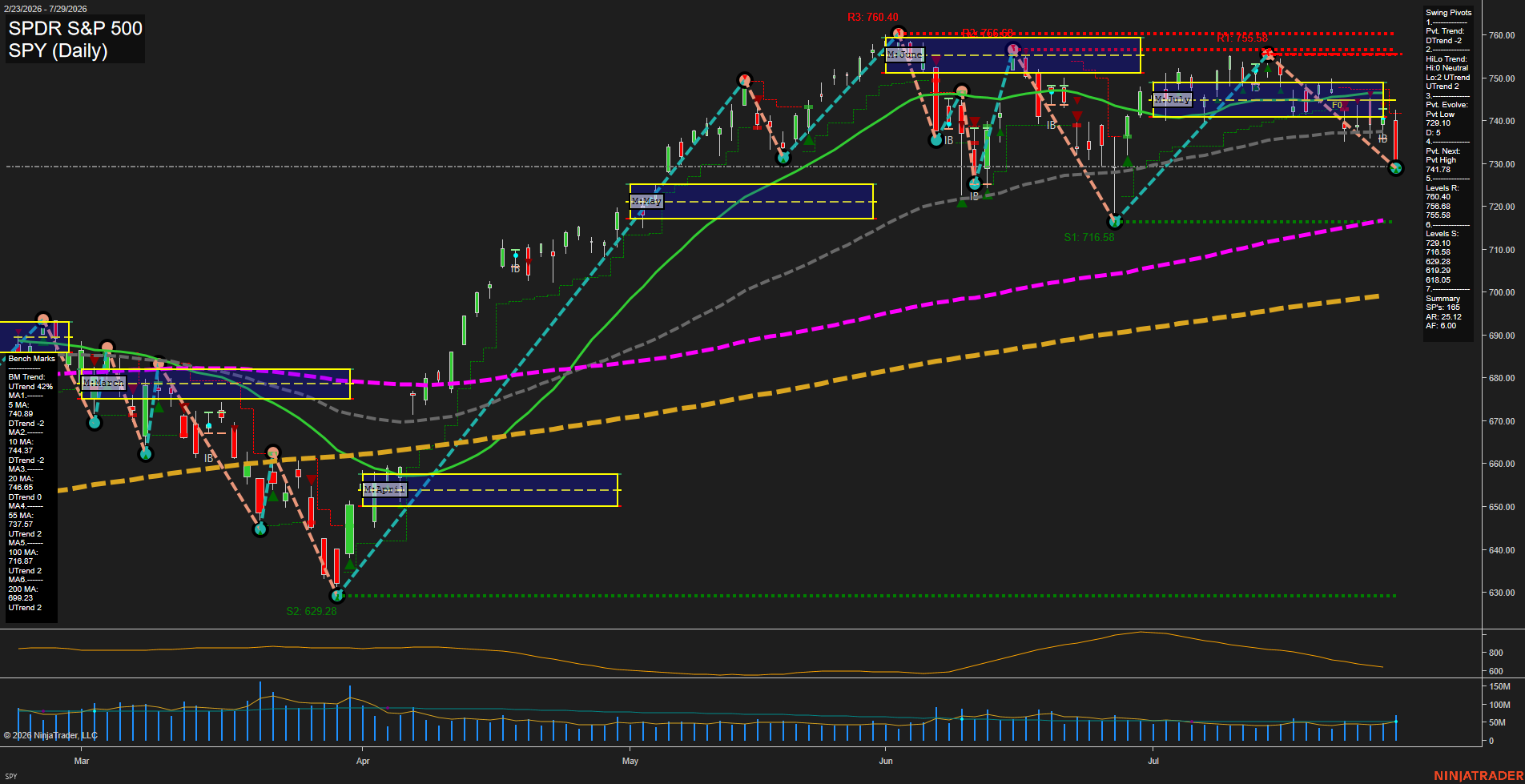Select the 2/23/2026 - 7/29/2026 date range text
This screenshot has width=1525, height=784.
coord(46,9)
